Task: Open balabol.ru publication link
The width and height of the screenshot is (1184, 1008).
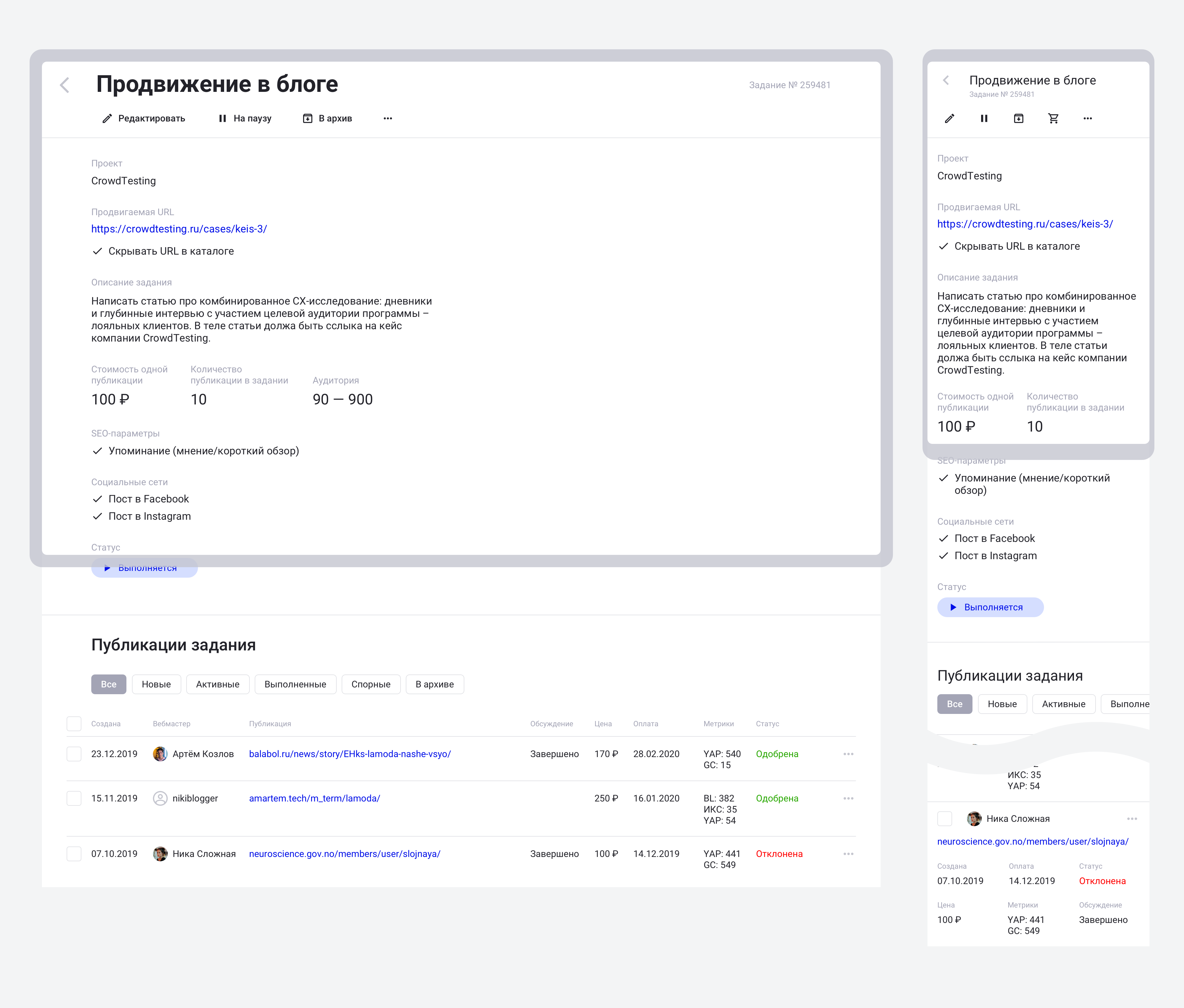Action: (x=350, y=754)
